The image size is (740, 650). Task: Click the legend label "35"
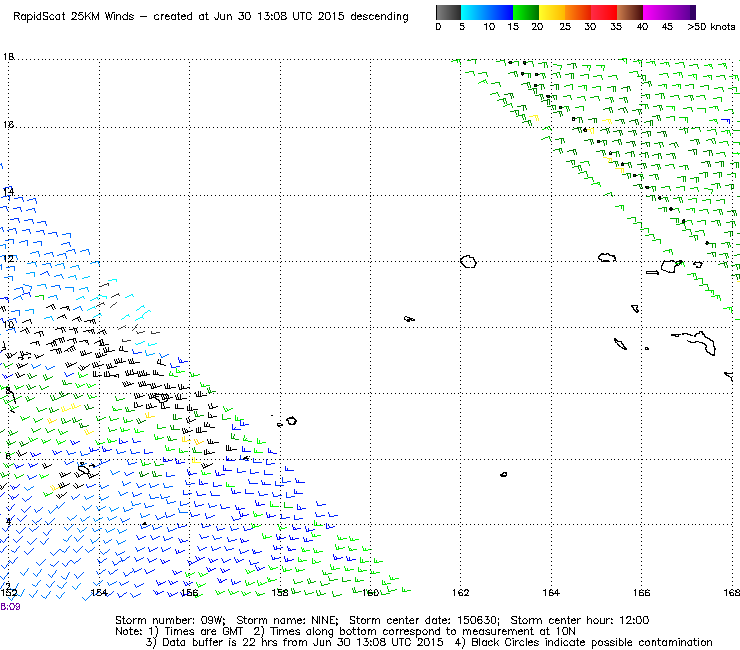tap(616, 27)
